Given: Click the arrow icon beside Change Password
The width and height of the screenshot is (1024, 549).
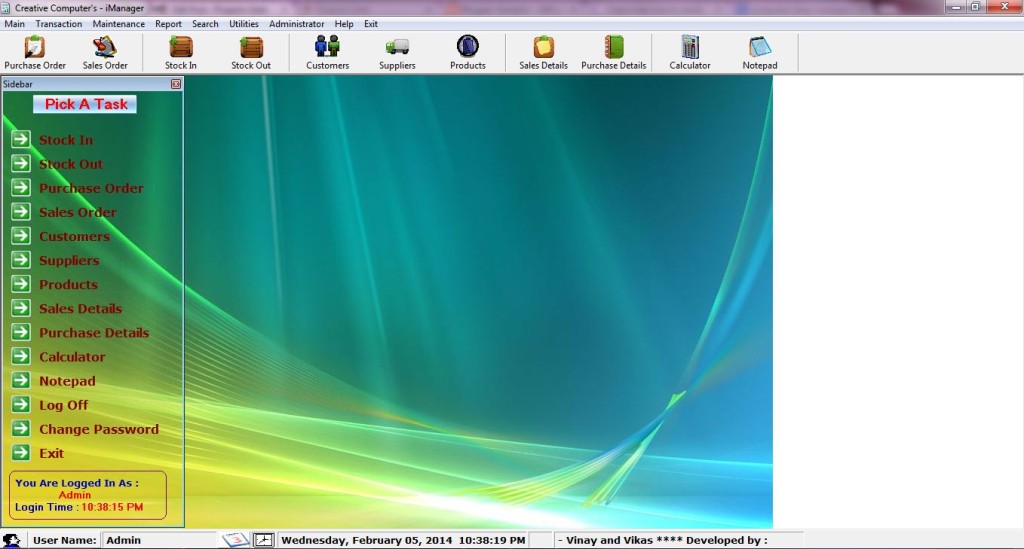Looking at the screenshot, I should 21,429.
